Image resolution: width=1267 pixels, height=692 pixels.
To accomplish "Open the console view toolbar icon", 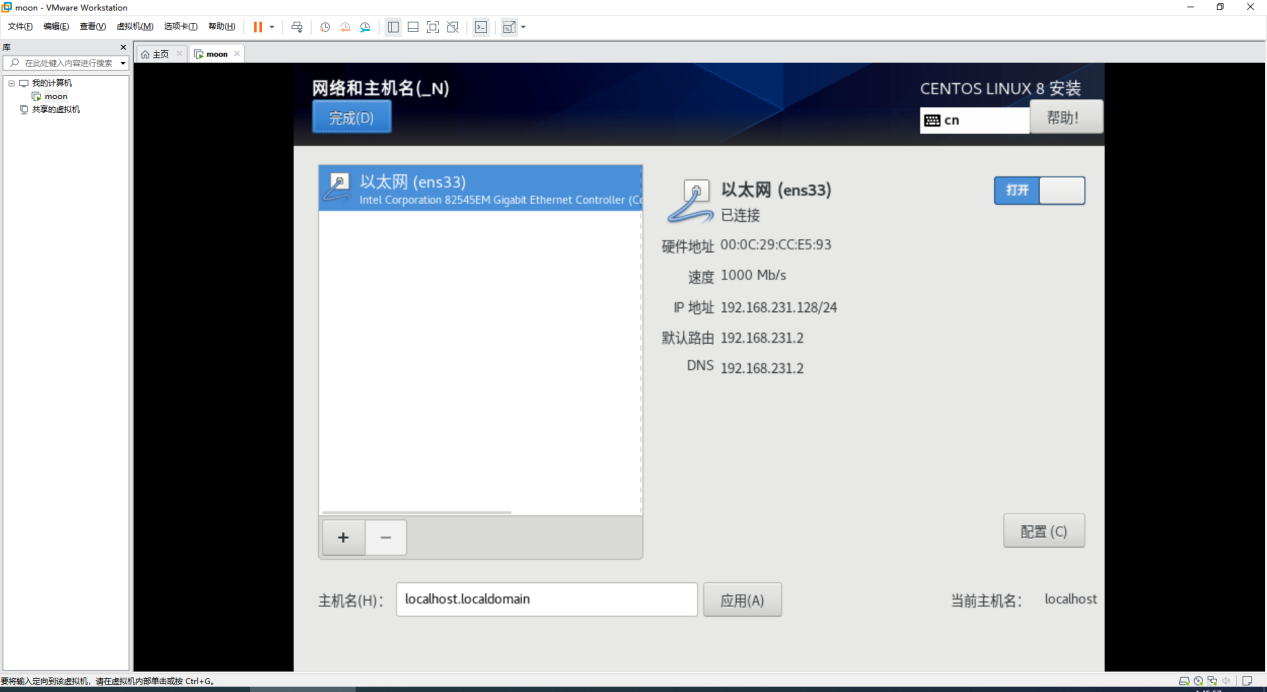I will pos(481,27).
